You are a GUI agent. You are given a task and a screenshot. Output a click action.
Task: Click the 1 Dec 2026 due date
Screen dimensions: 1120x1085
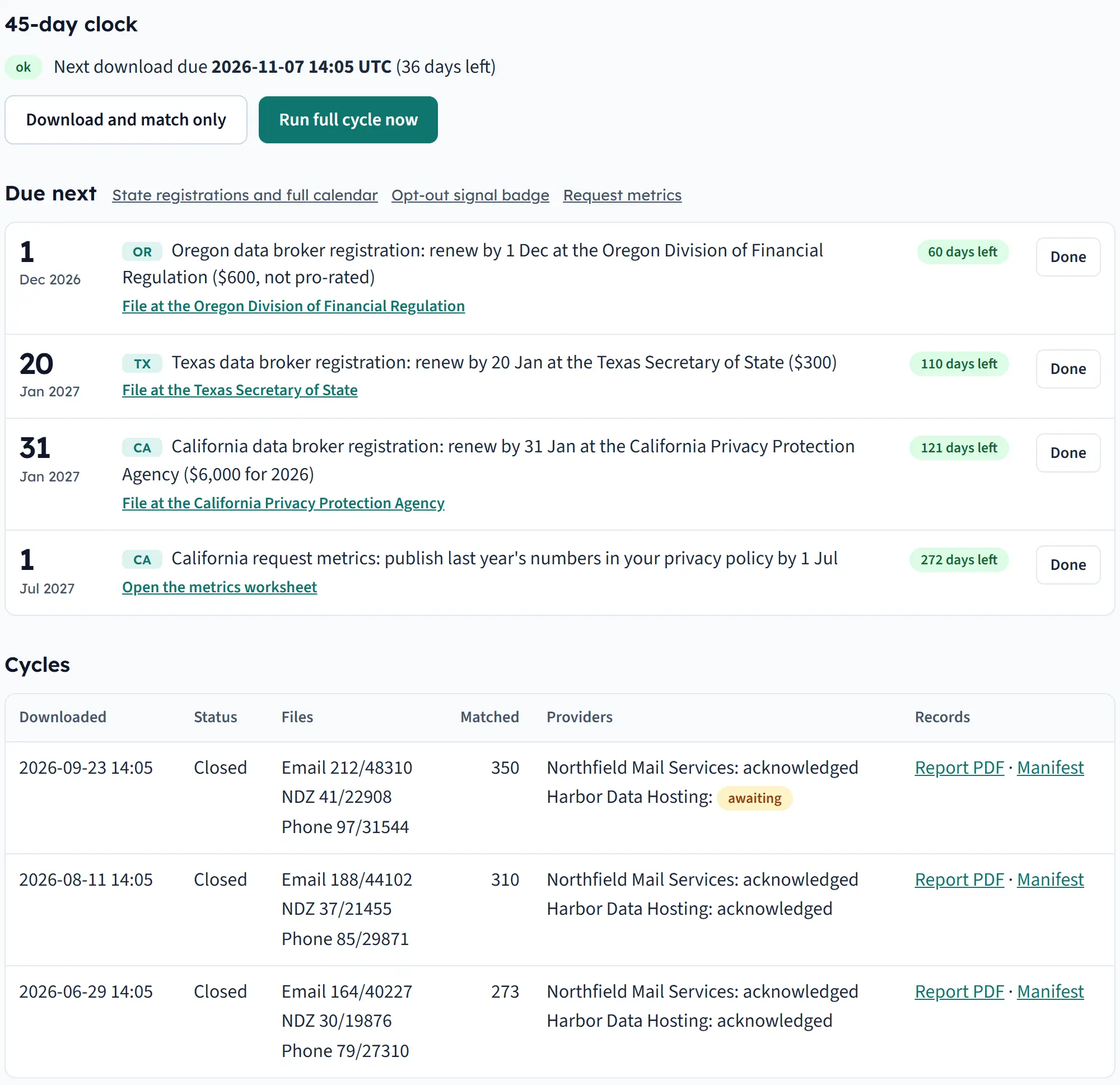[x=50, y=263]
